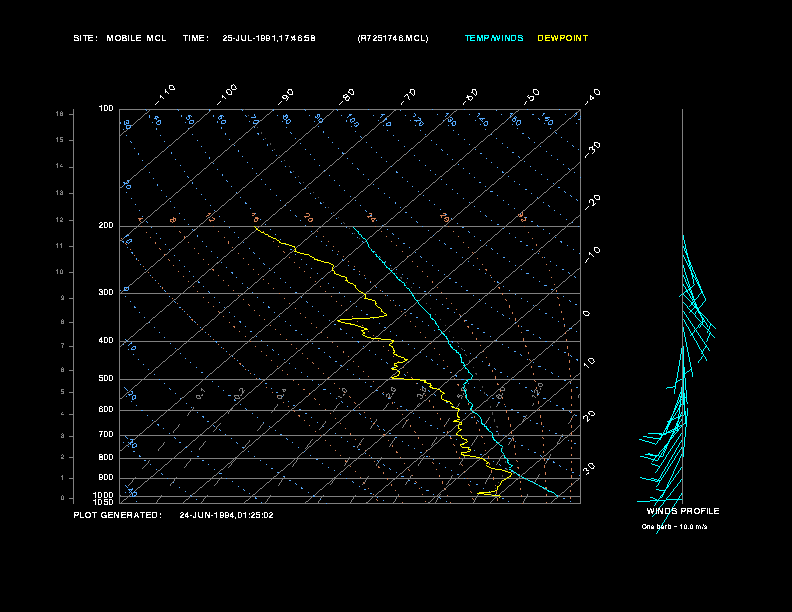Click the -10 isotherm label on right edge
The width and height of the screenshot is (792, 612).
593,255
